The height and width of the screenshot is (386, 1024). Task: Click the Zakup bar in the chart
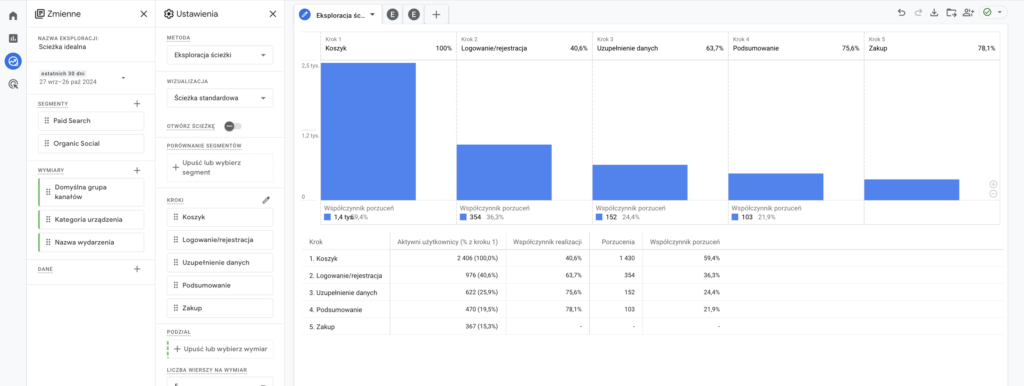911,189
